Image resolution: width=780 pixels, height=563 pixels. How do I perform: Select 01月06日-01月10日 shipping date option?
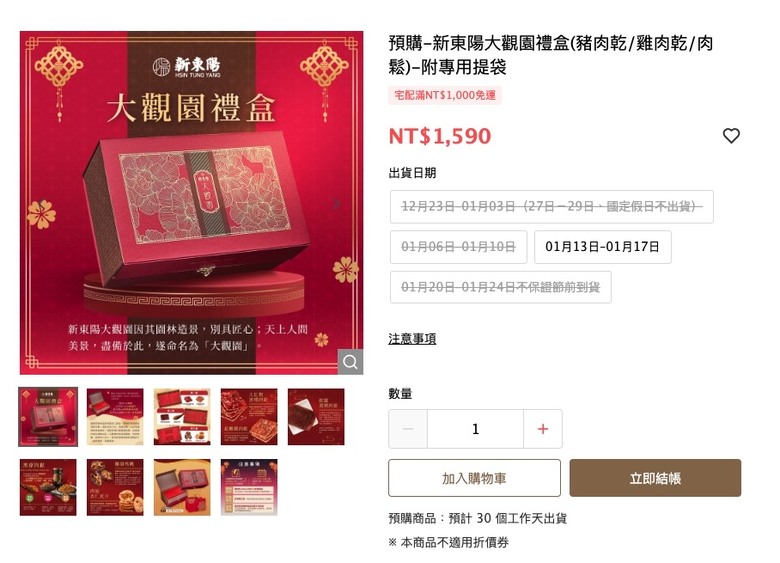[458, 247]
